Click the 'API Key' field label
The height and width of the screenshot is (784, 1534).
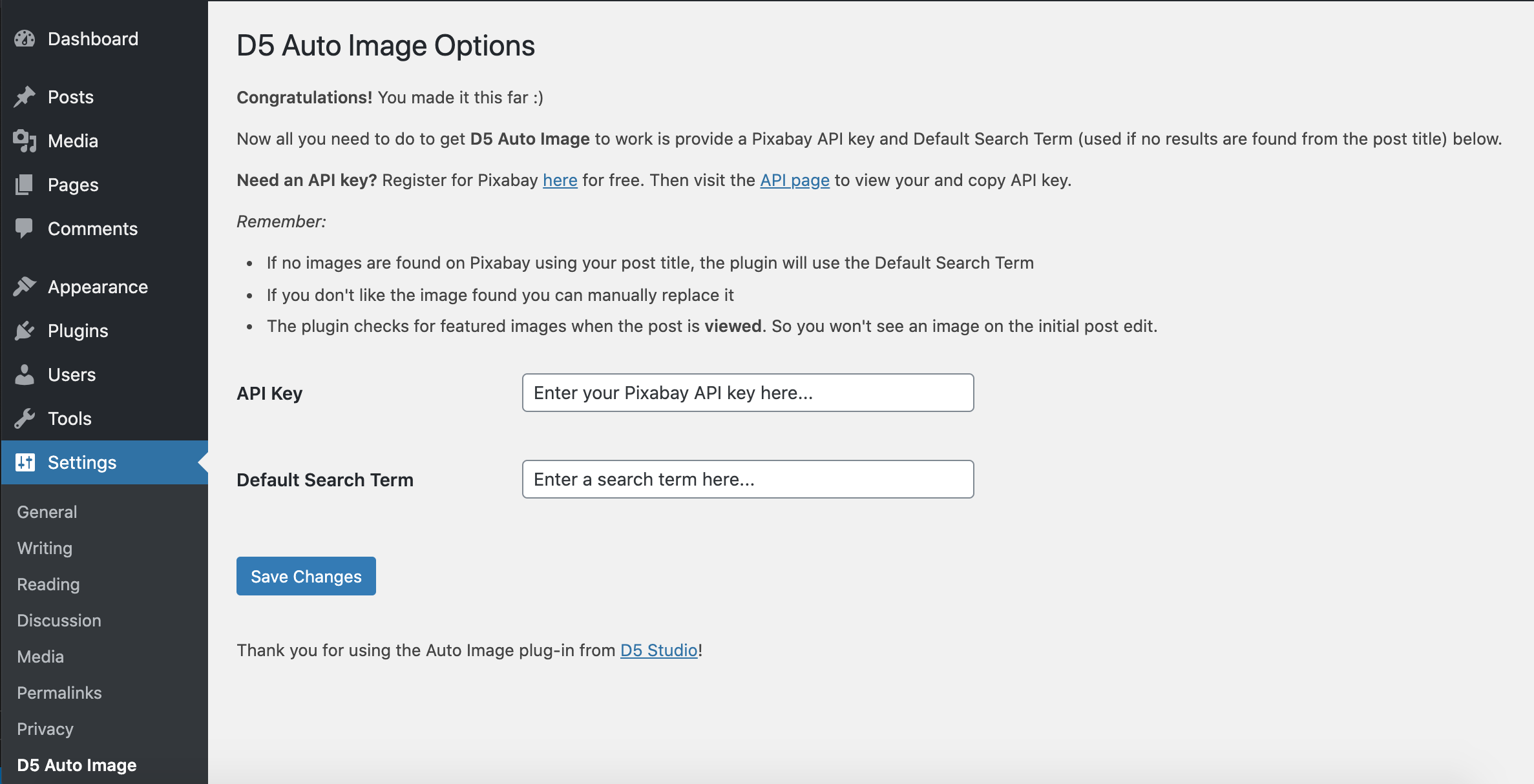click(269, 393)
